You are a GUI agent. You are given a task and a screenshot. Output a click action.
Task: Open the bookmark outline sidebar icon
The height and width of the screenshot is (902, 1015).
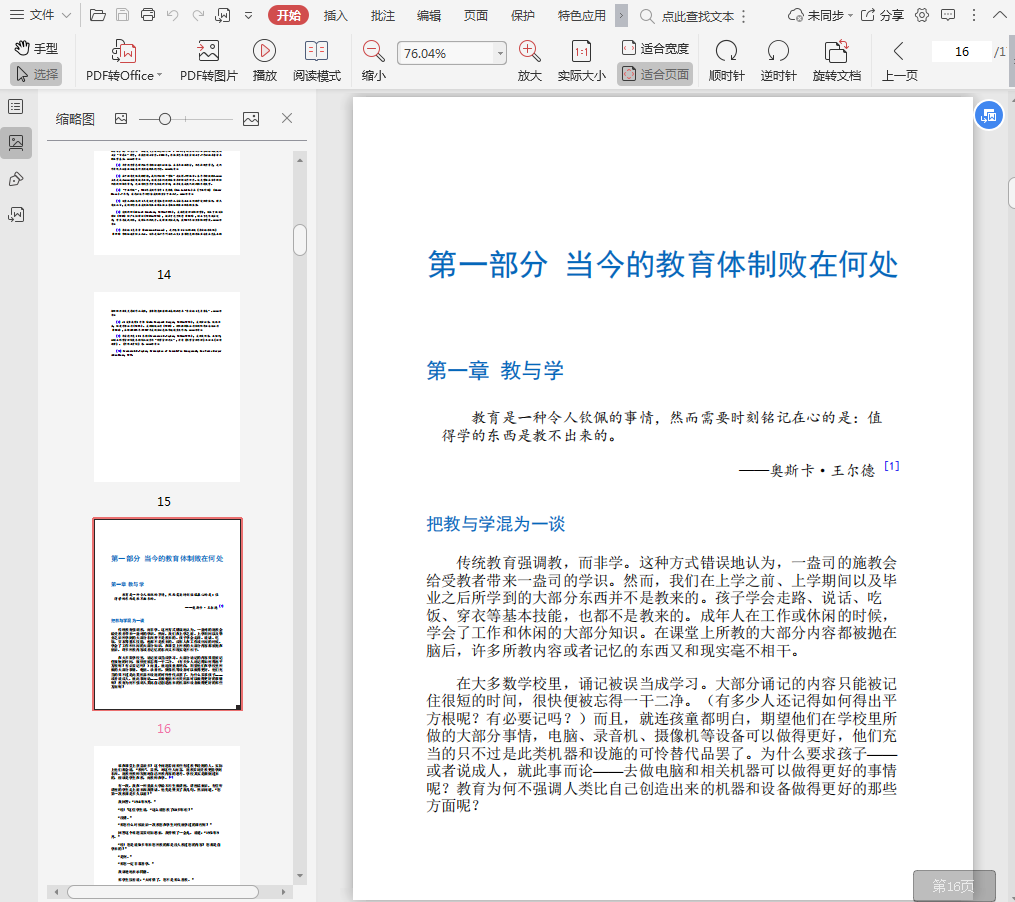pos(16,106)
